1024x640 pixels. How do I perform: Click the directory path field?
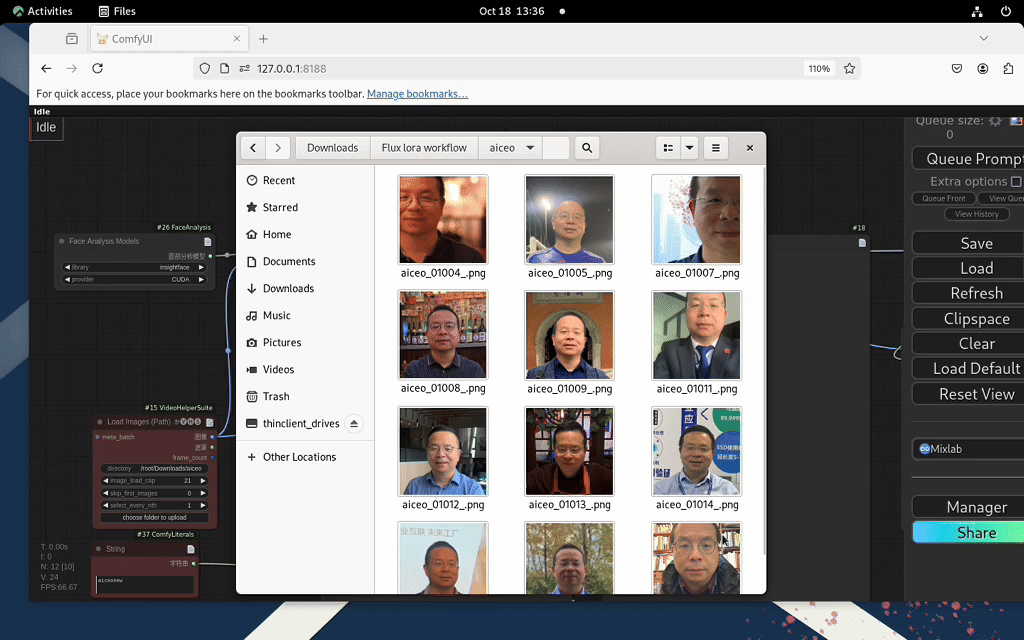click(x=154, y=468)
